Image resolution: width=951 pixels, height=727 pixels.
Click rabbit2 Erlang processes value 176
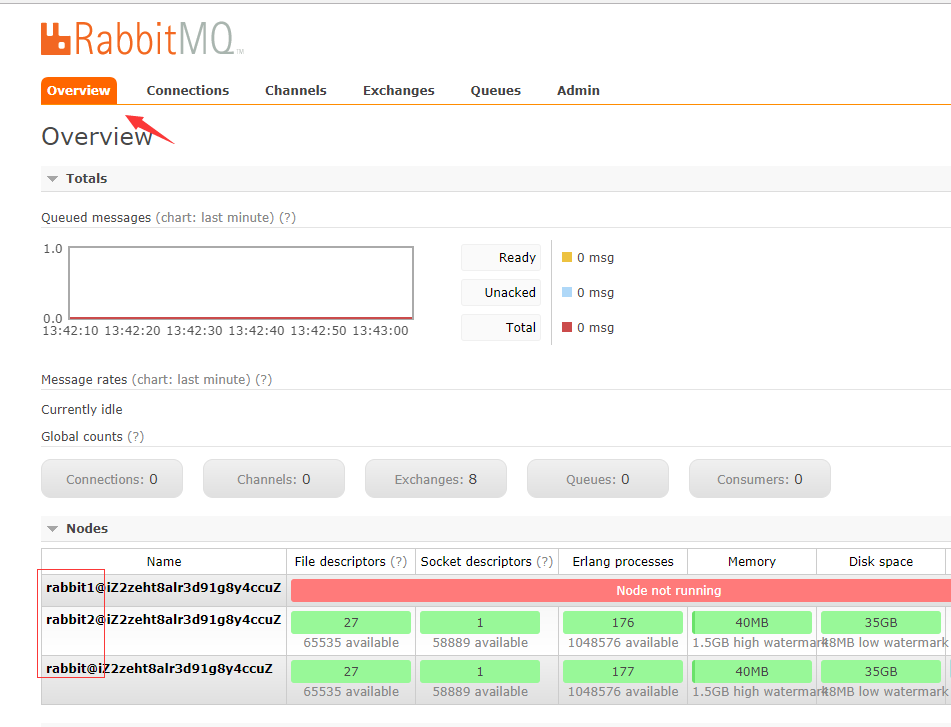pos(623,623)
